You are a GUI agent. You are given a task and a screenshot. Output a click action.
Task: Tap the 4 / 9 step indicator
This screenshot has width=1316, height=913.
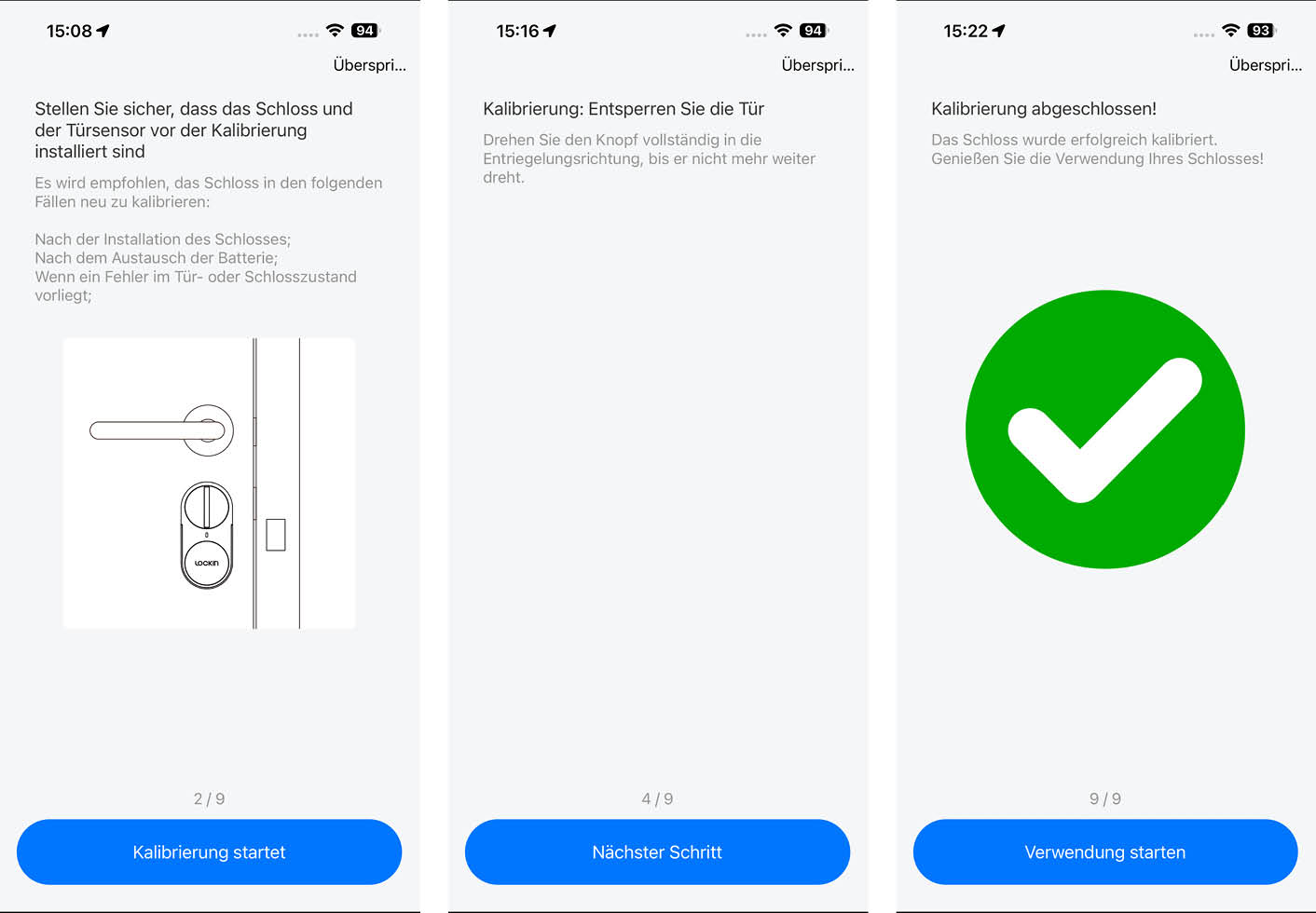(657, 798)
